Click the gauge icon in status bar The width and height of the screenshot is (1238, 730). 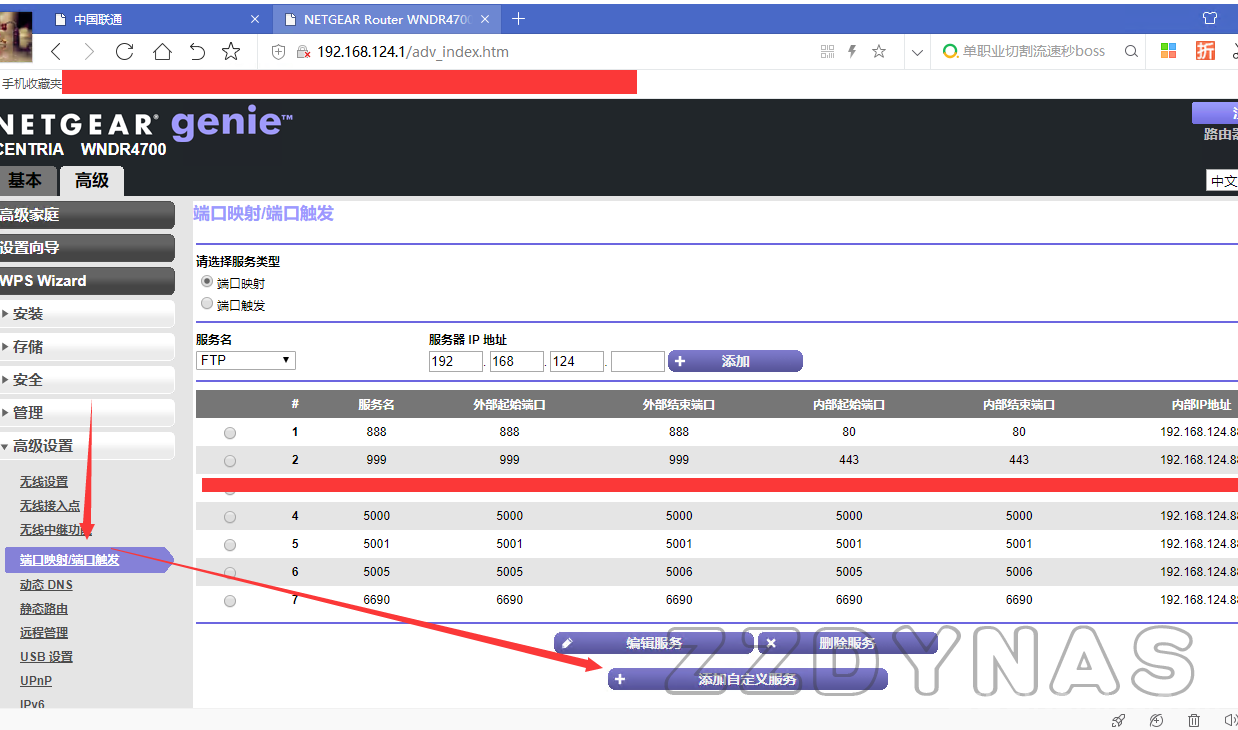click(1157, 720)
